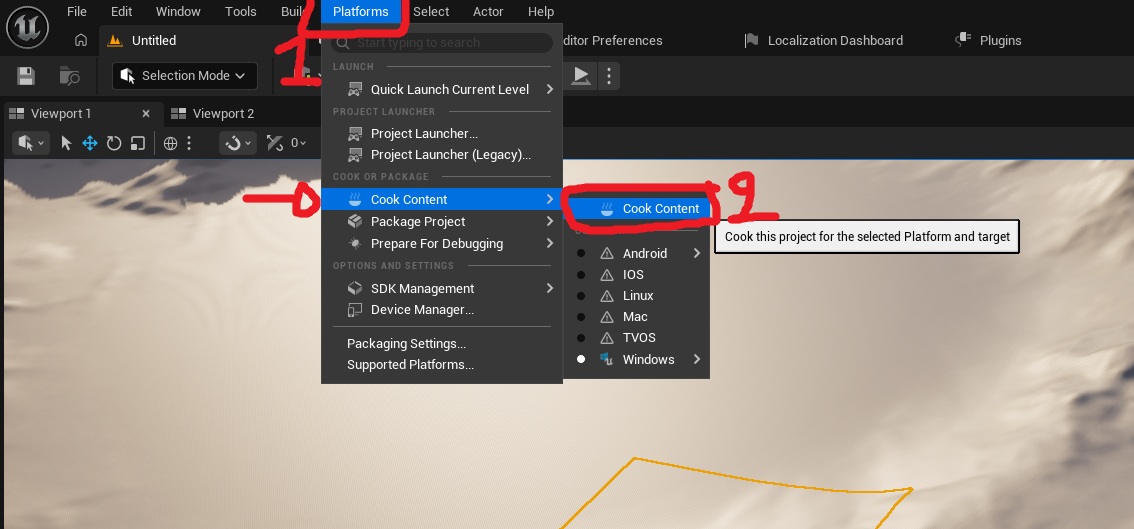
Task: Click the Platforms menu
Action: [360, 12]
